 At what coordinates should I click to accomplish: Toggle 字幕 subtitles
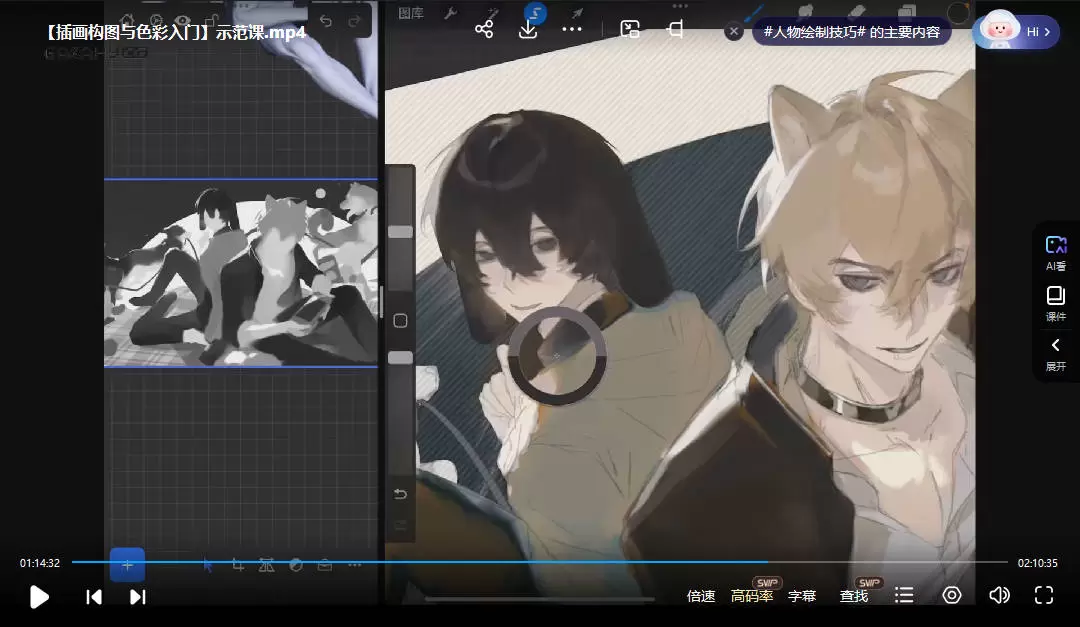(802, 596)
